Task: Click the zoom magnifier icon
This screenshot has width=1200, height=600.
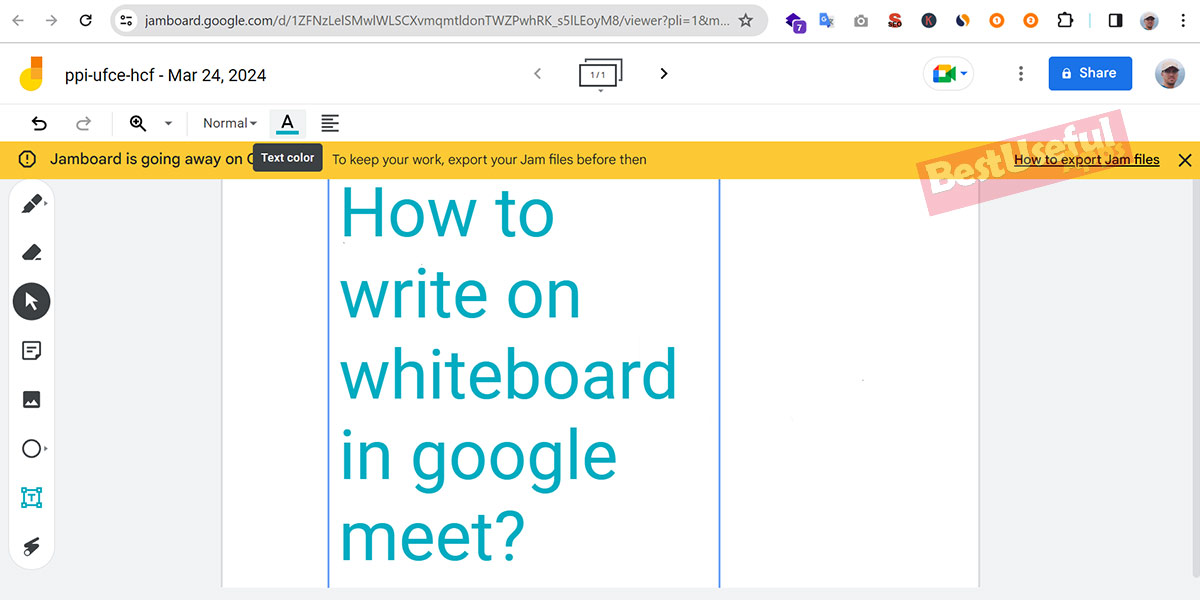Action: click(x=137, y=123)
